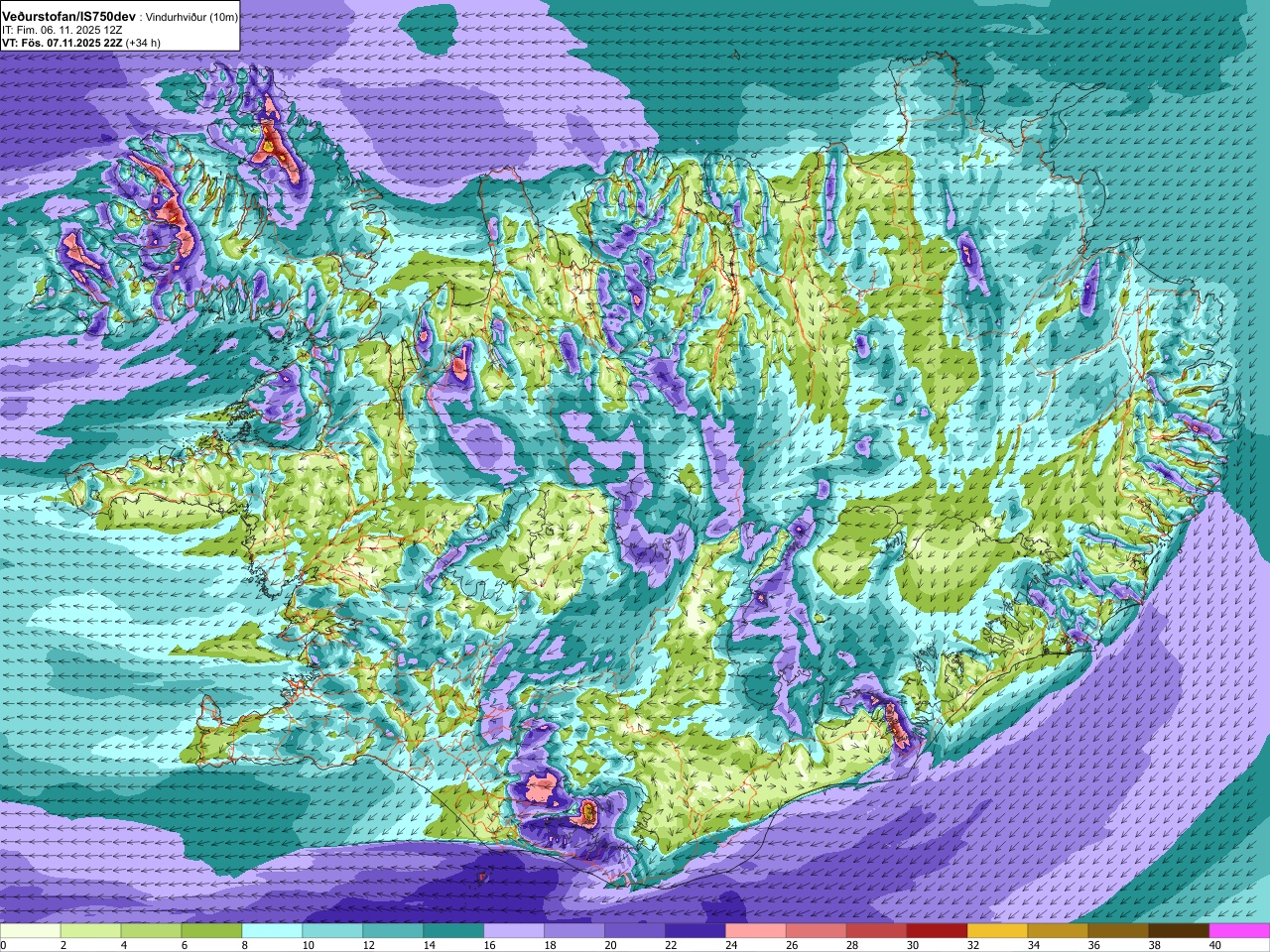Select the yellow-orange 32–34 legend swatch

tap(999, 932)
